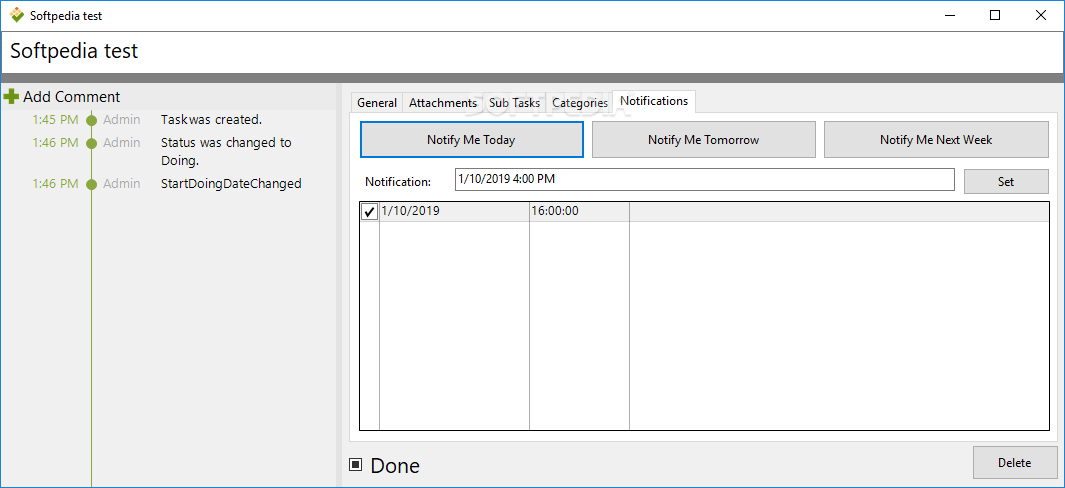
Task: Minimize the Softpedia test window
Action: 950,15
